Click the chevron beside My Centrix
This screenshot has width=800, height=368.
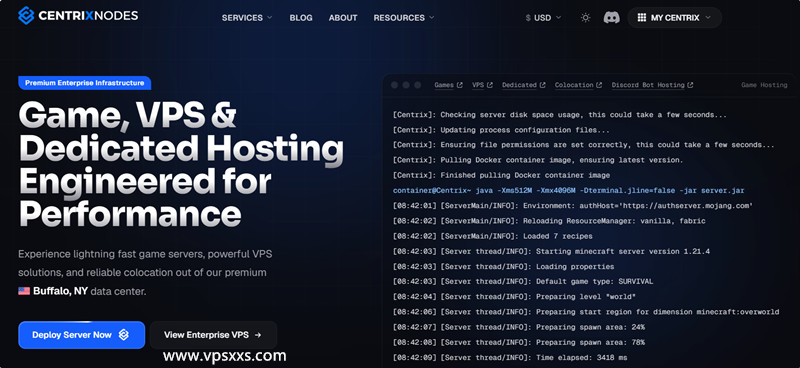pyautogui.click(x=708, y=17)
